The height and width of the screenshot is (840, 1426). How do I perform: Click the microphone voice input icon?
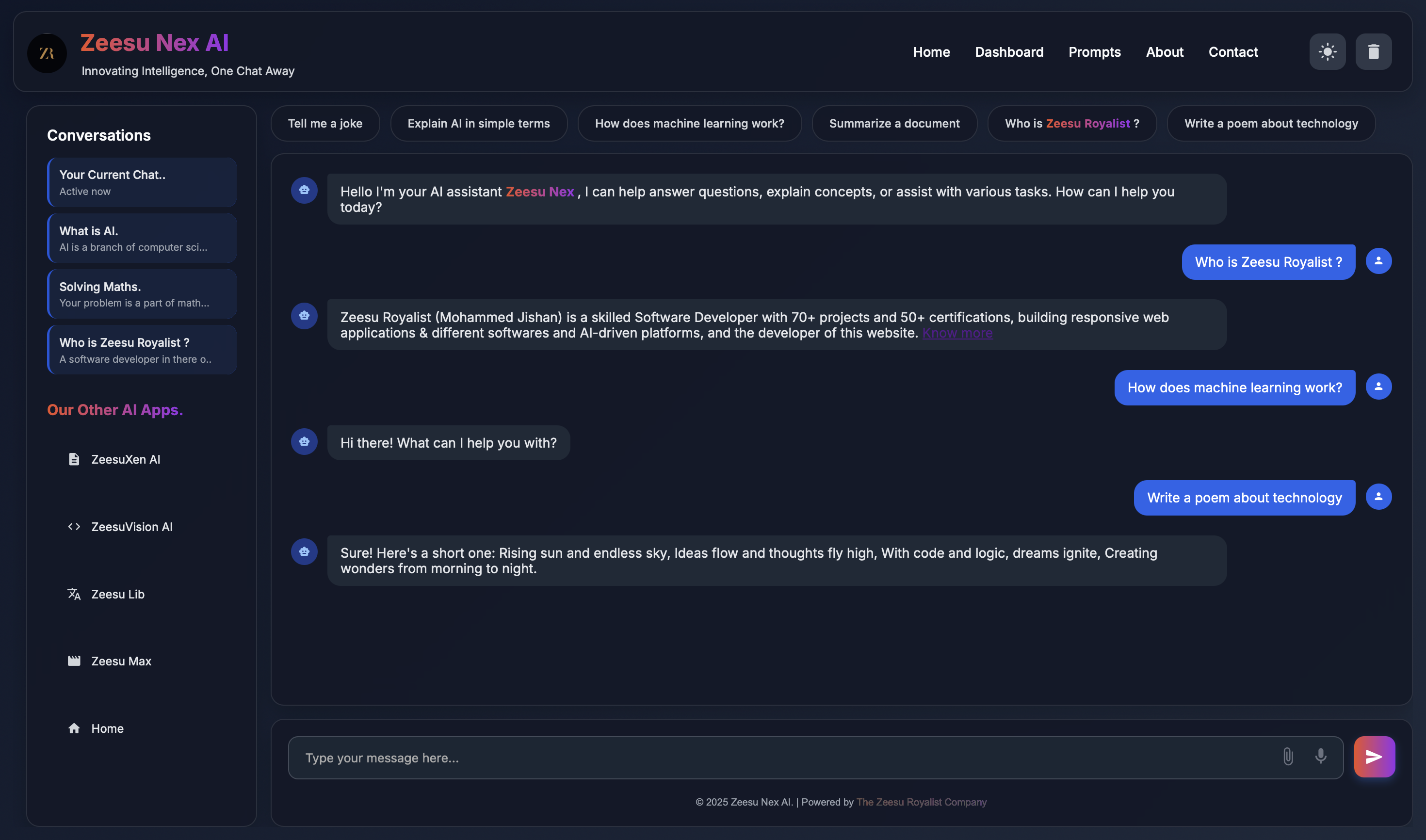pyautogui.click(x=1321, y=757)
